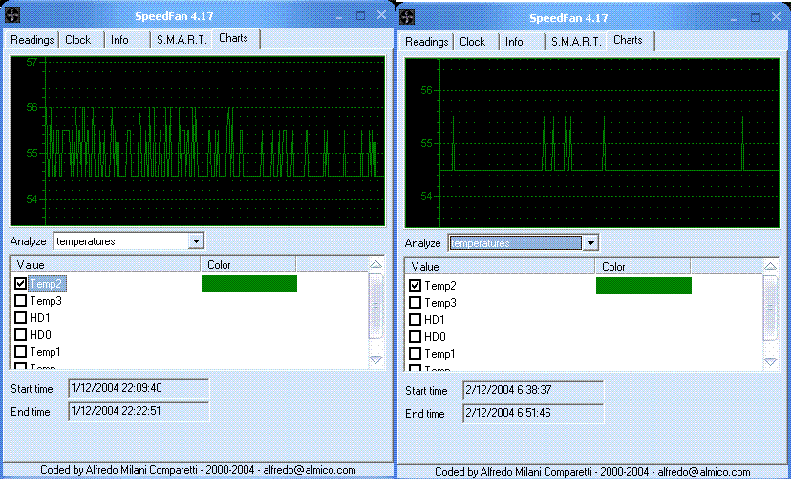Tick HD0 checkbox in the left window
The height and width of the screenshot is (479, 792).
[20, 334]
